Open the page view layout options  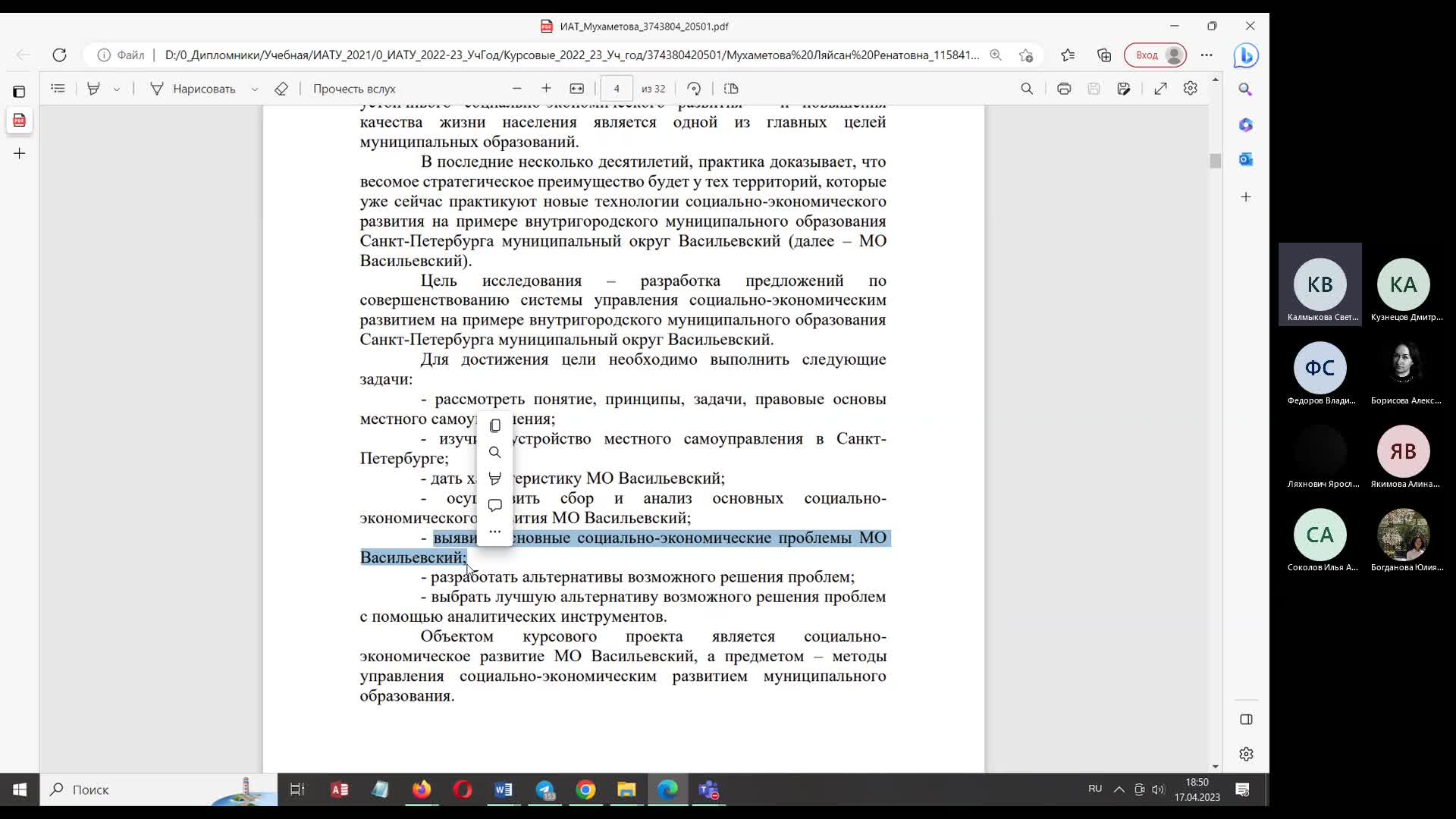coord(731,89)
